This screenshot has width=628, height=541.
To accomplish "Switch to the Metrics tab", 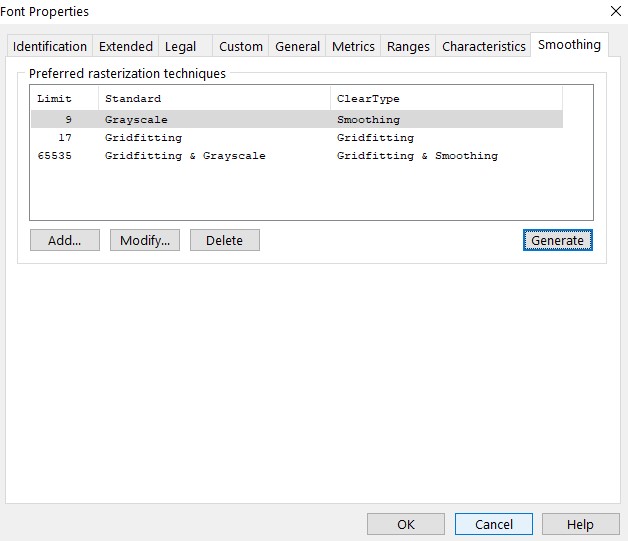I will tap(353, 46).
